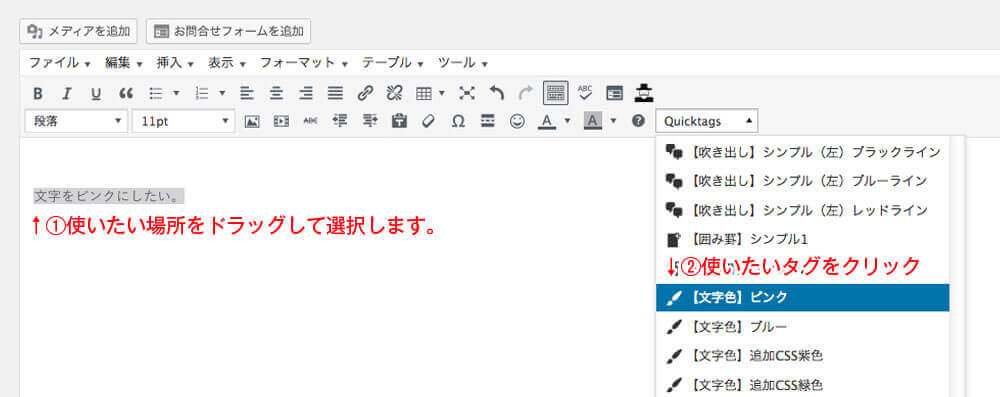This screenshot has width=1000, height=397.
Task: Align text center
Action: coord(276,93)
